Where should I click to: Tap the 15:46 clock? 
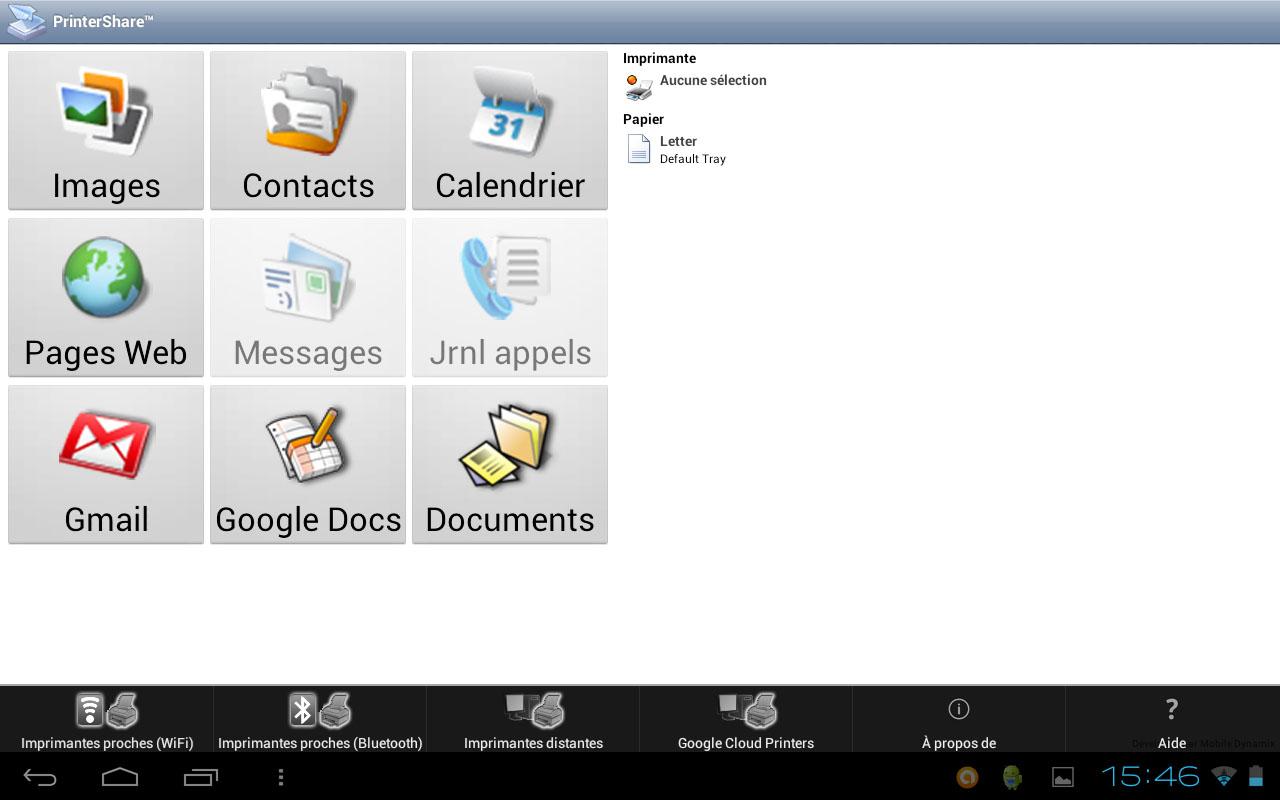[x=1150, y=777]
